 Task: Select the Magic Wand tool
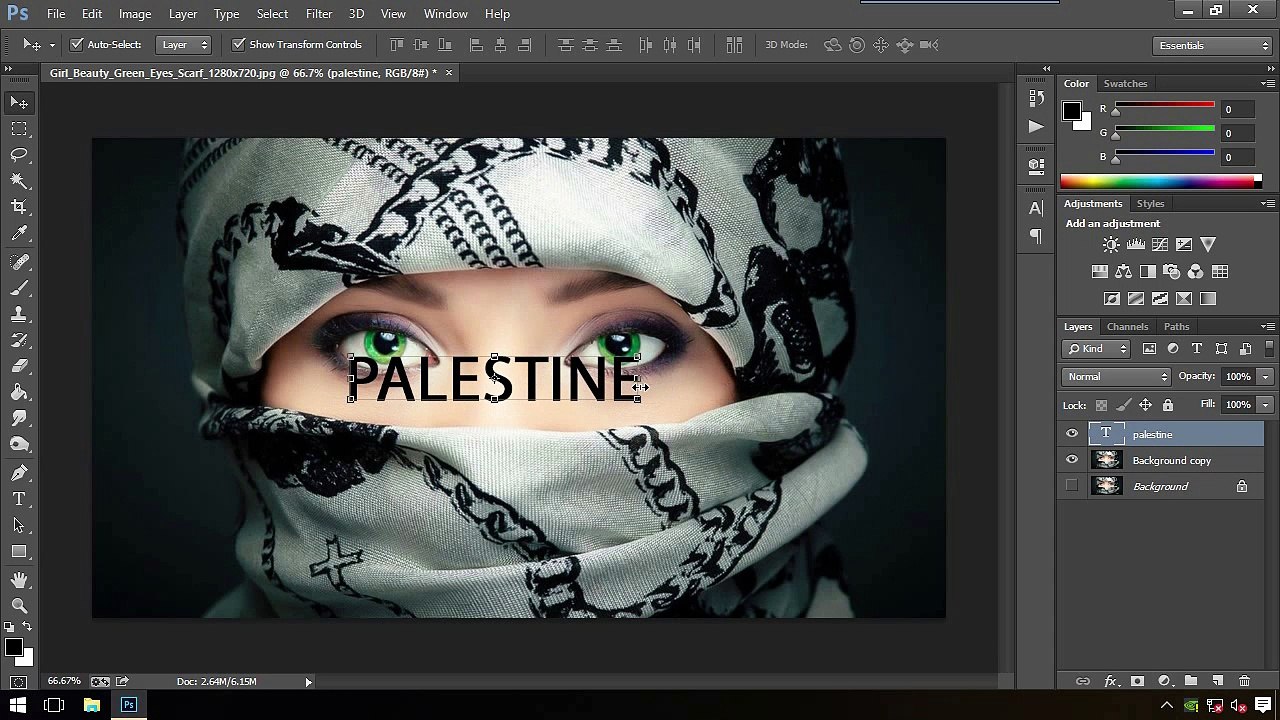click(x=19, y=181)
